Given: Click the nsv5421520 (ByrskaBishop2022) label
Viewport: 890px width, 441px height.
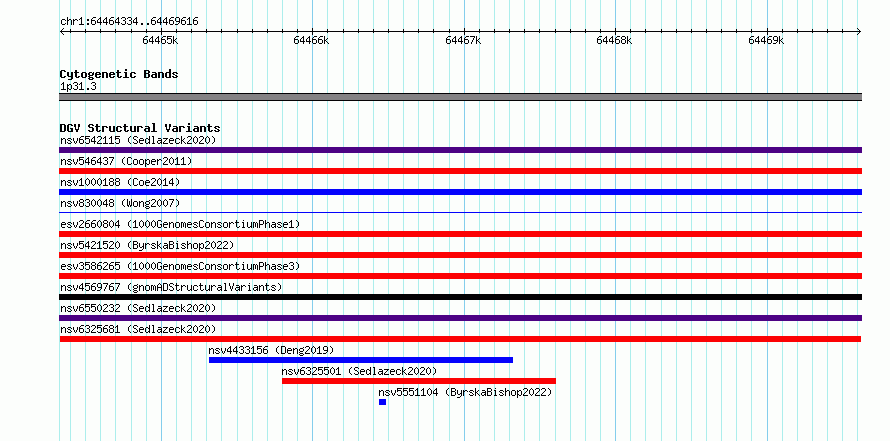Looking at the screenshot, I should (x=147, y=245).
